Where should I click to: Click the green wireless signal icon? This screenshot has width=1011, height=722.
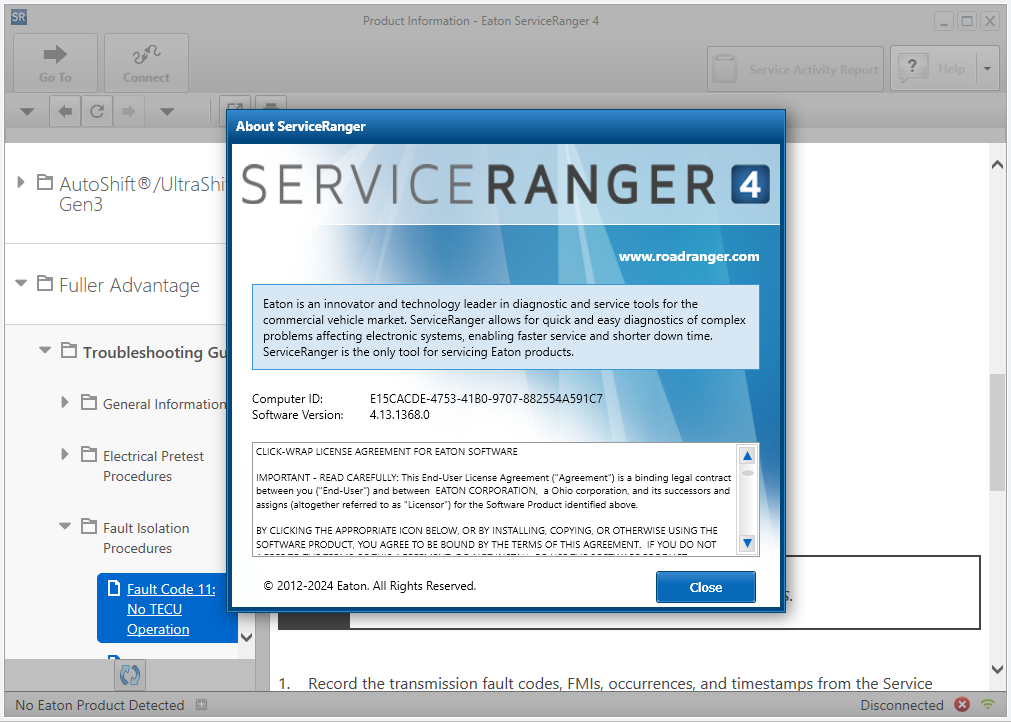[988, 705]
